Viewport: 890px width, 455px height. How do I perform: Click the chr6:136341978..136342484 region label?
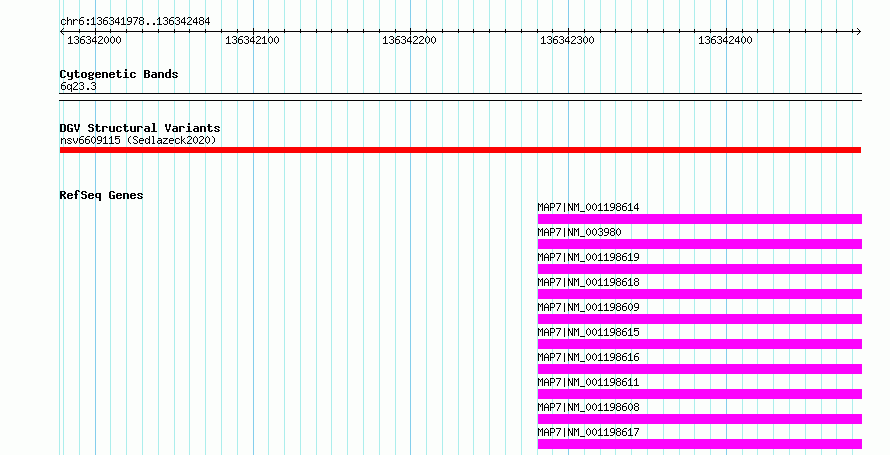[x=135, y=22]
